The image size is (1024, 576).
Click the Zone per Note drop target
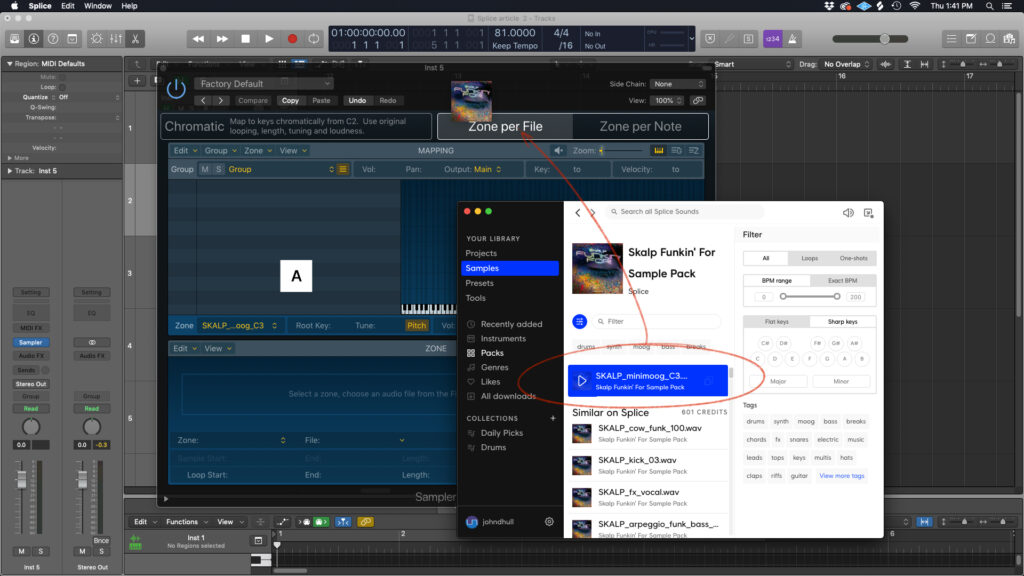[640, 127]
